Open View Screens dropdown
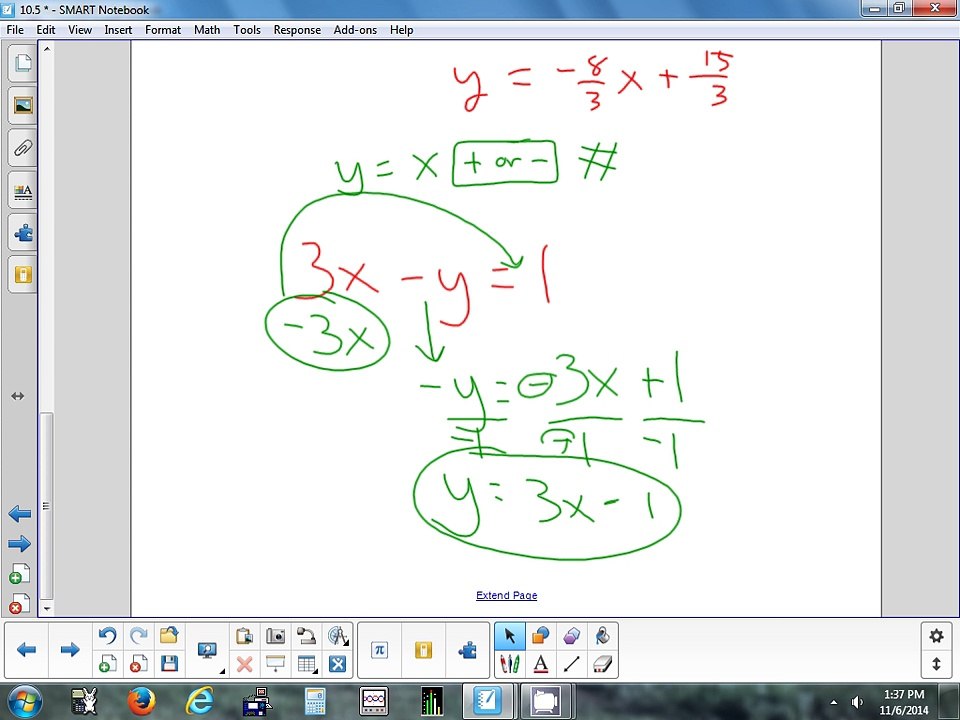 point(208,650)
